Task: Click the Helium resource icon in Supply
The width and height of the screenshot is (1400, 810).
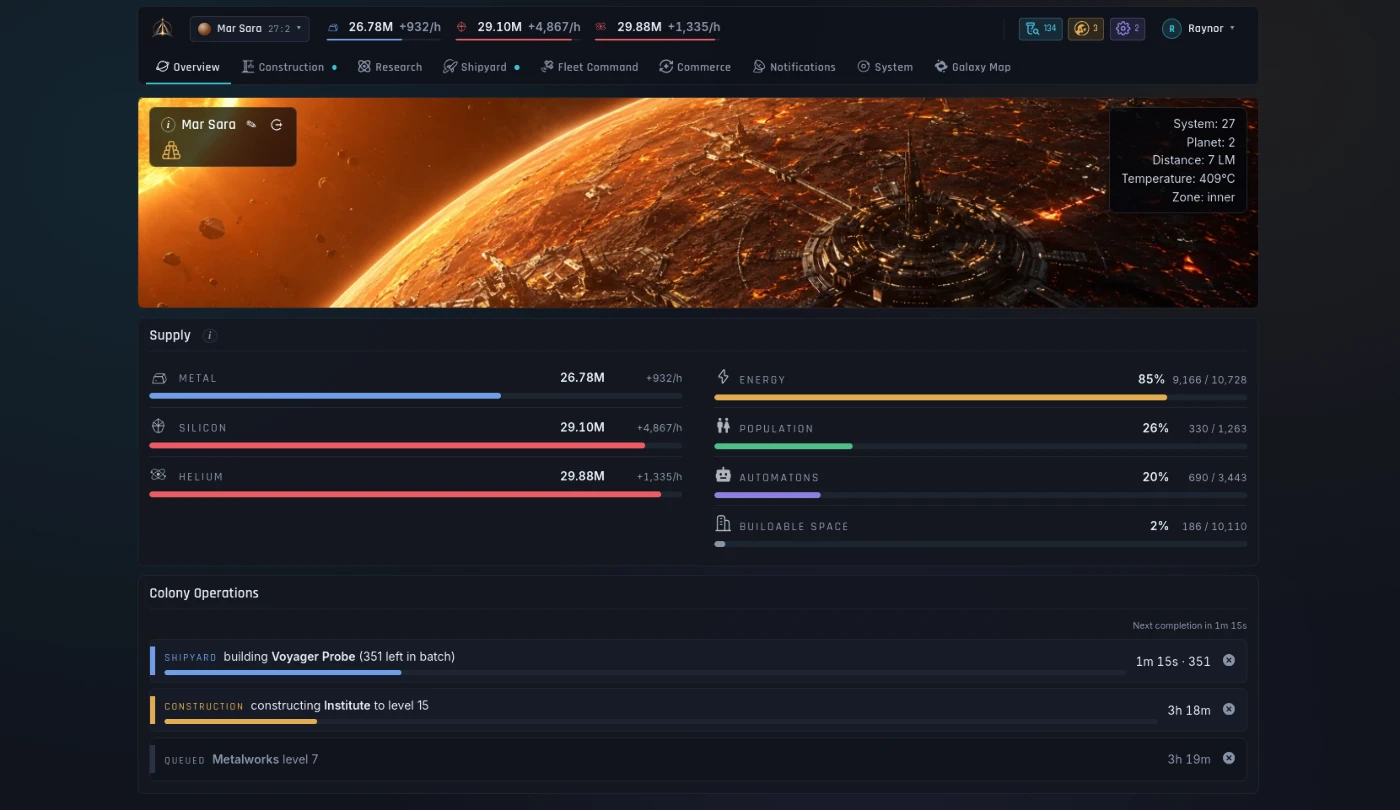Action: click(x=158, y=476)
